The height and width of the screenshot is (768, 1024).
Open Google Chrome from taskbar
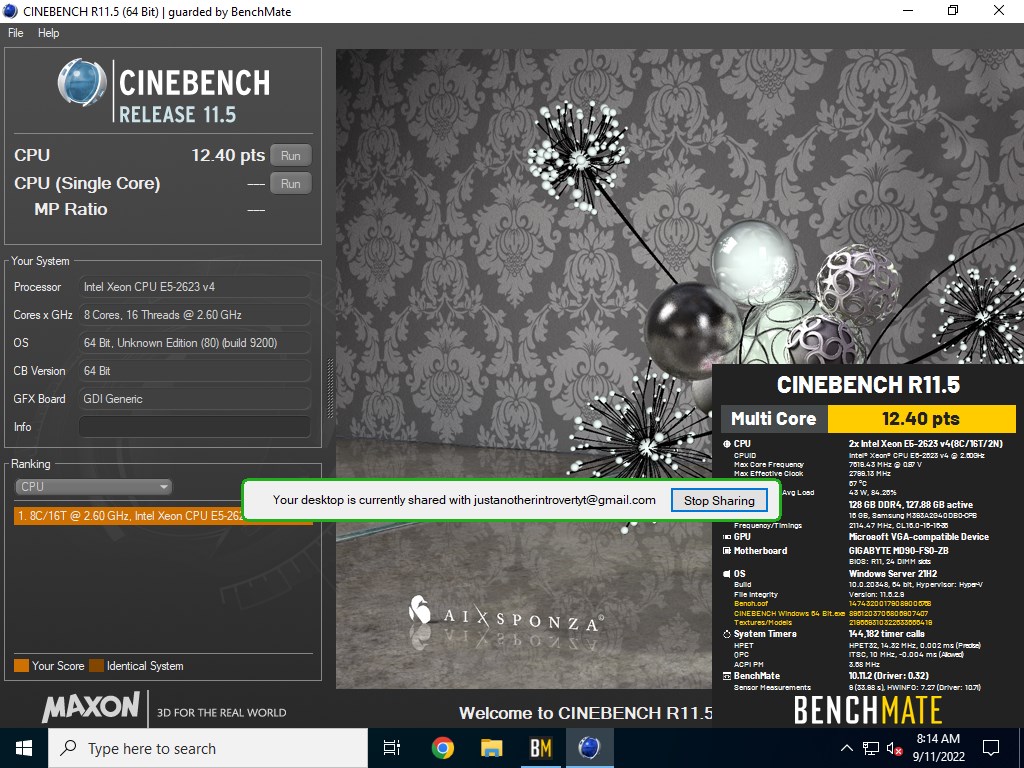[x=443, y=748]
